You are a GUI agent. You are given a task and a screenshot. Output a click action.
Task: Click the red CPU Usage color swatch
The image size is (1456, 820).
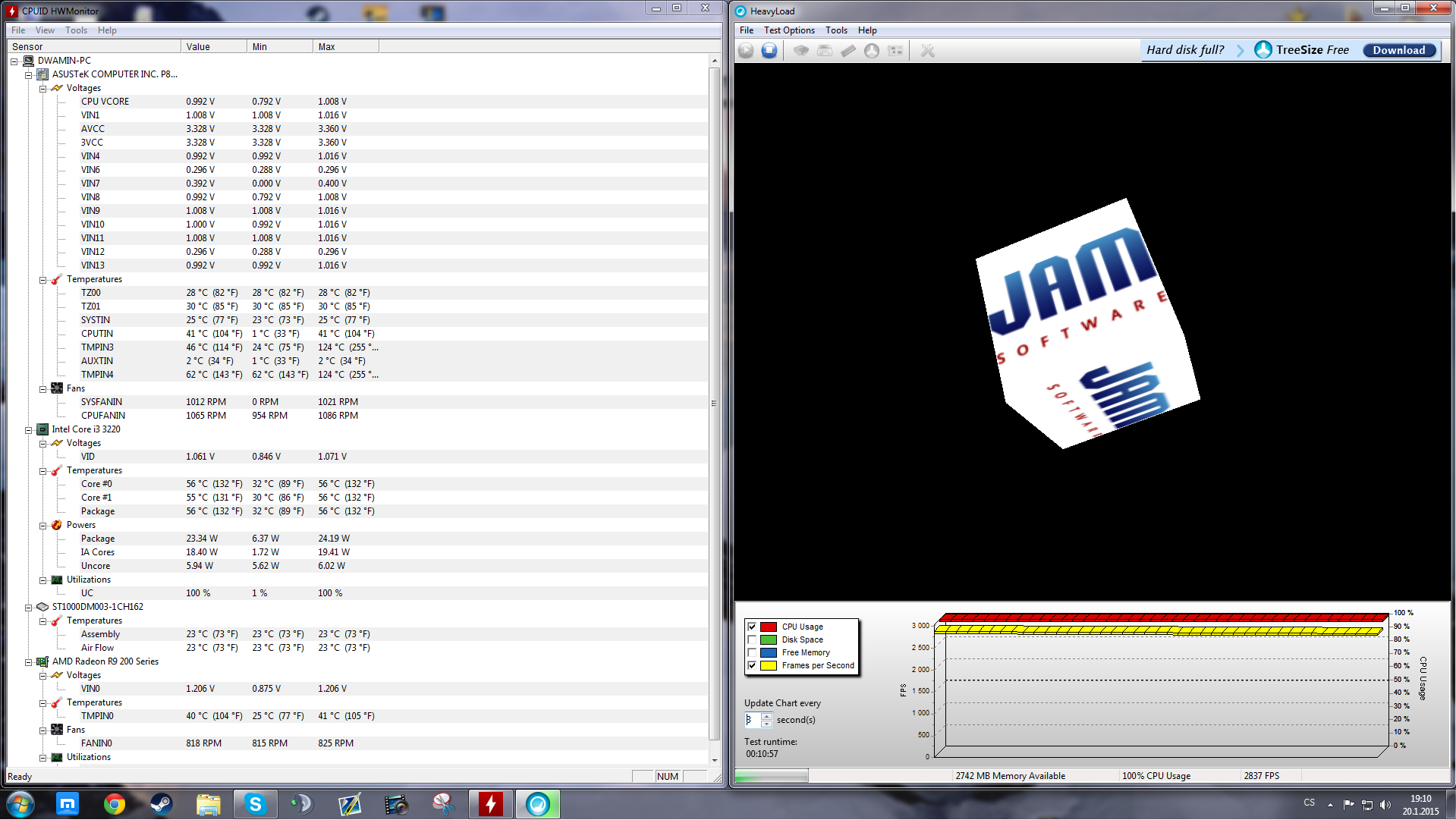tap(769, 627)
